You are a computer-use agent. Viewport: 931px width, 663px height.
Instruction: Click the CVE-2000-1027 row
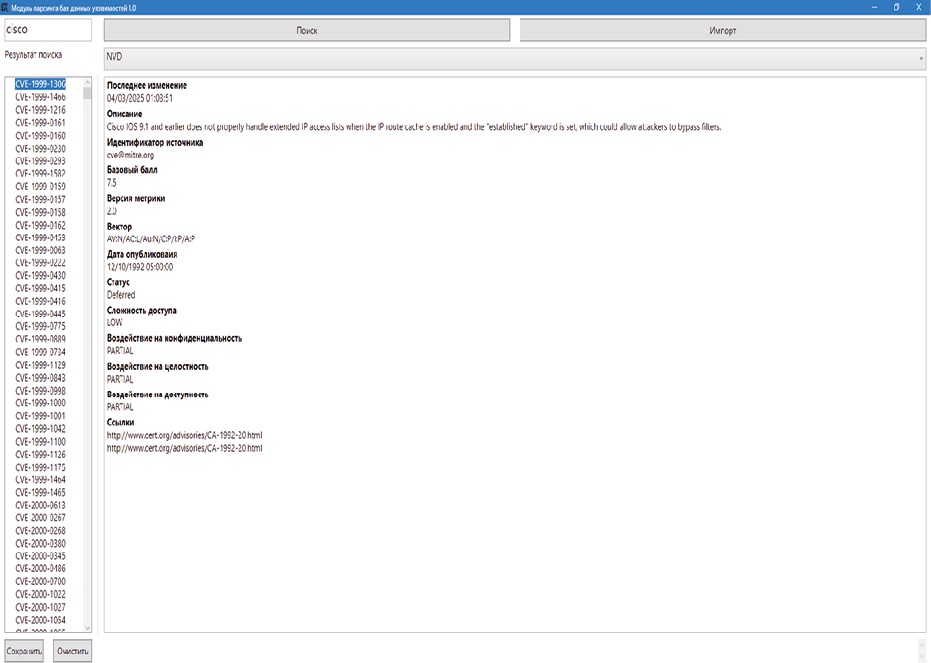40,607
